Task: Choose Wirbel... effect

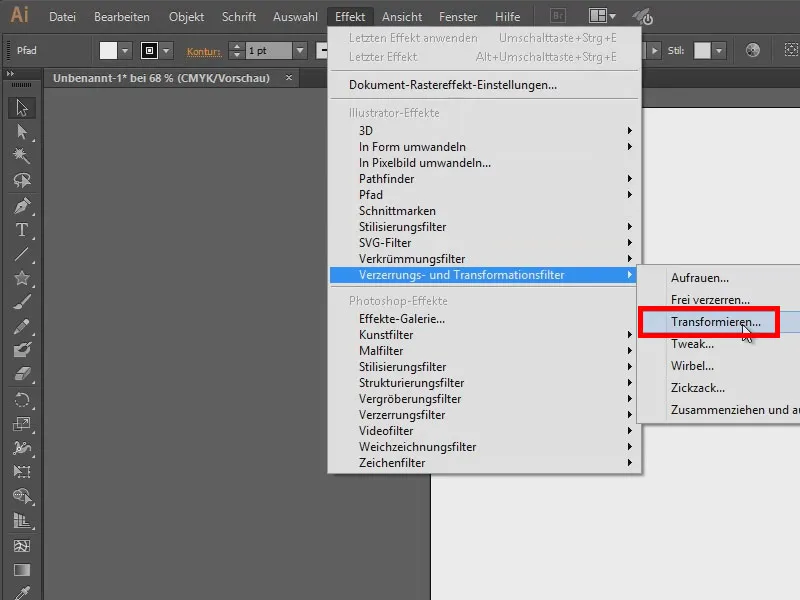Action: [x=692, y=366]
